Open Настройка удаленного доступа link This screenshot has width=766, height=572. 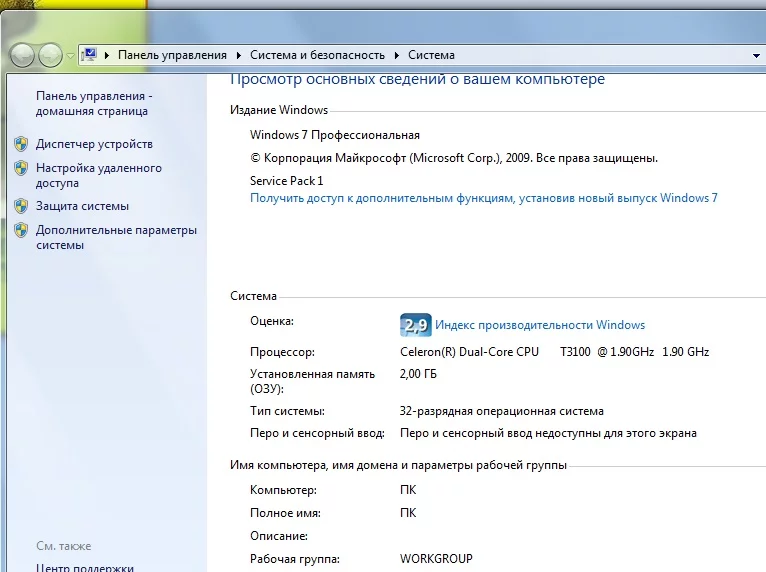pos(99,175)
